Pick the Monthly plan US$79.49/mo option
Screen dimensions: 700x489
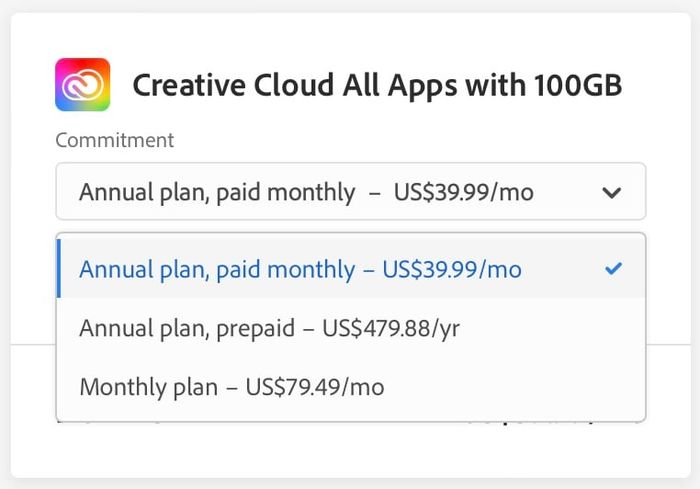click(351, 387)
